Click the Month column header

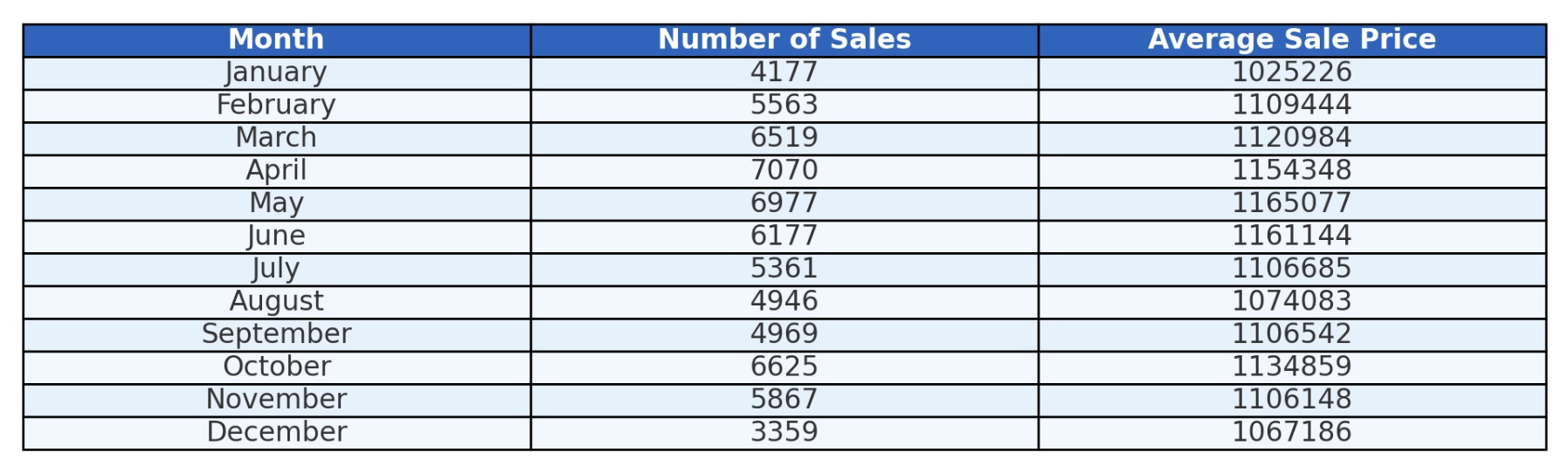pos(277,40)
